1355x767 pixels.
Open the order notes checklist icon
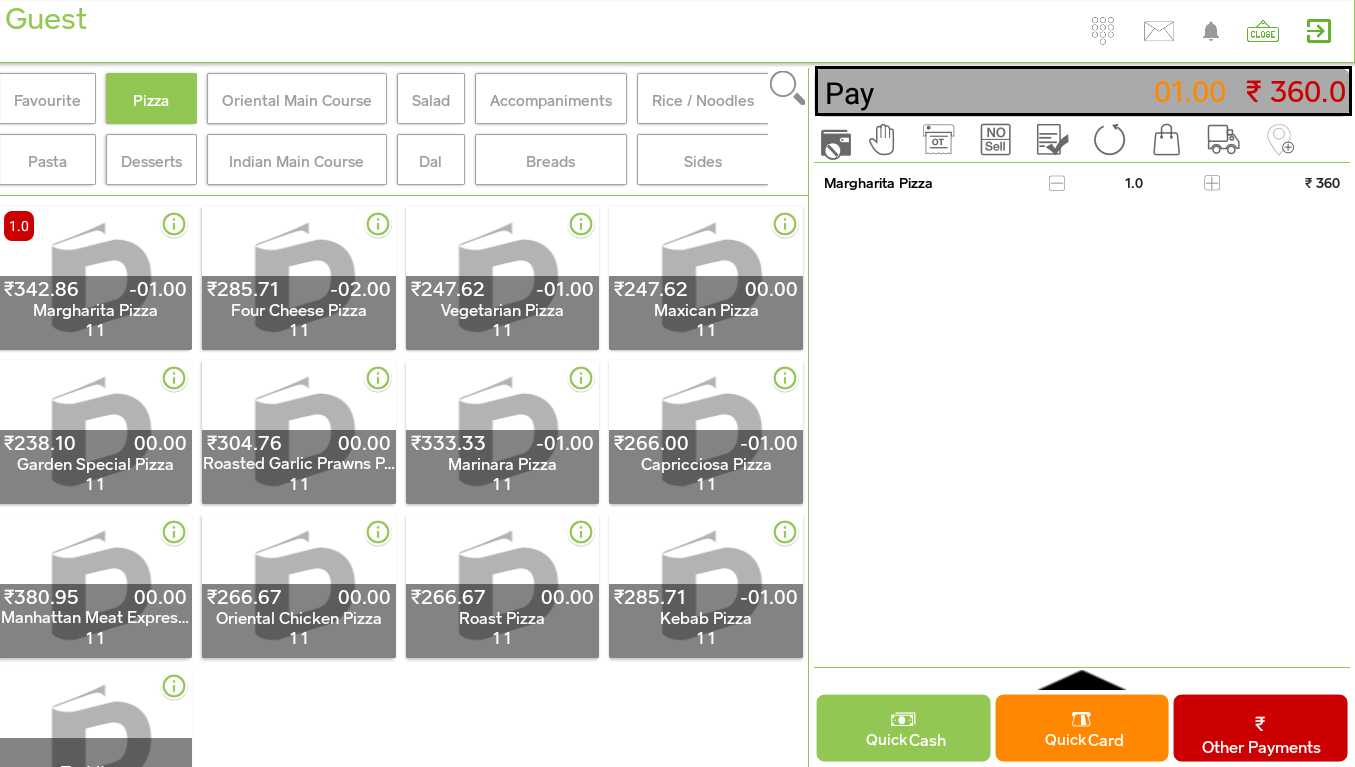point(1052,140)
